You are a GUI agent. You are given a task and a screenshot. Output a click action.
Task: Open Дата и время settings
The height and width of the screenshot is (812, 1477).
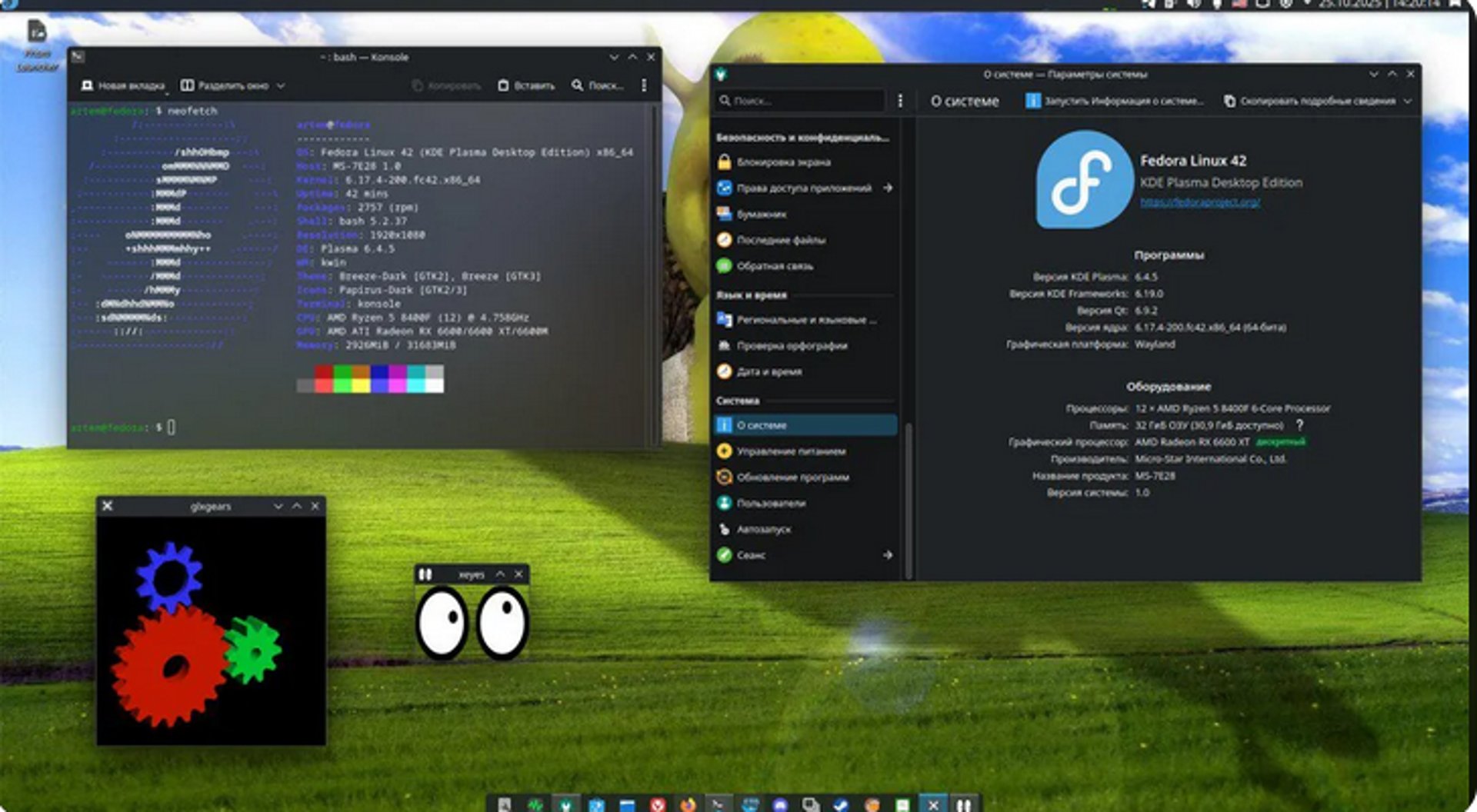tap(805, 371)
